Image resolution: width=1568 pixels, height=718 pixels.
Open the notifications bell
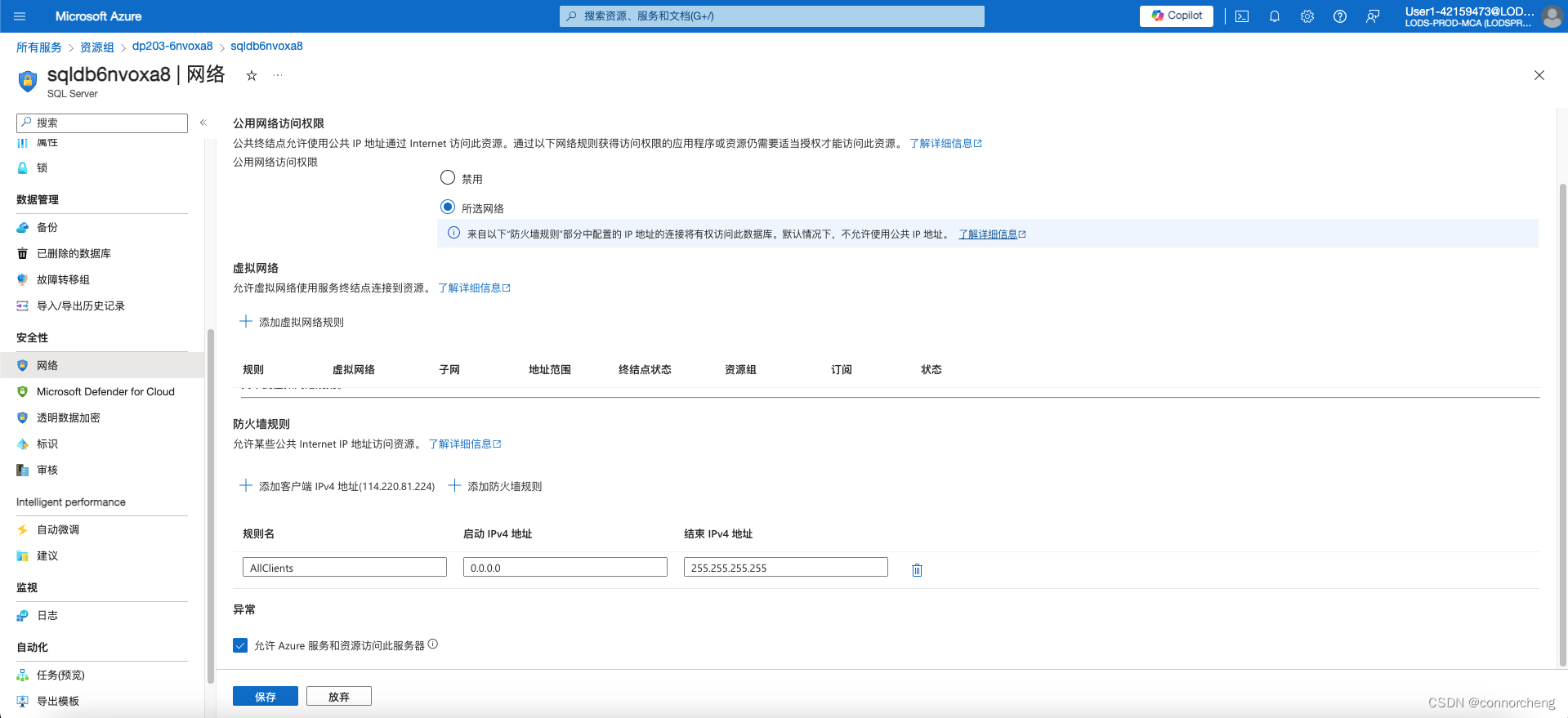click(1275, 16)
